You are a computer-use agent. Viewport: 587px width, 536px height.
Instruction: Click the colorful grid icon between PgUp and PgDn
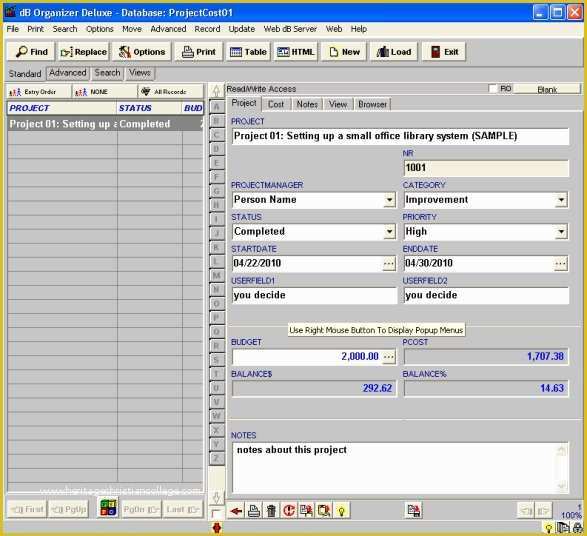[x=108, y=508]
